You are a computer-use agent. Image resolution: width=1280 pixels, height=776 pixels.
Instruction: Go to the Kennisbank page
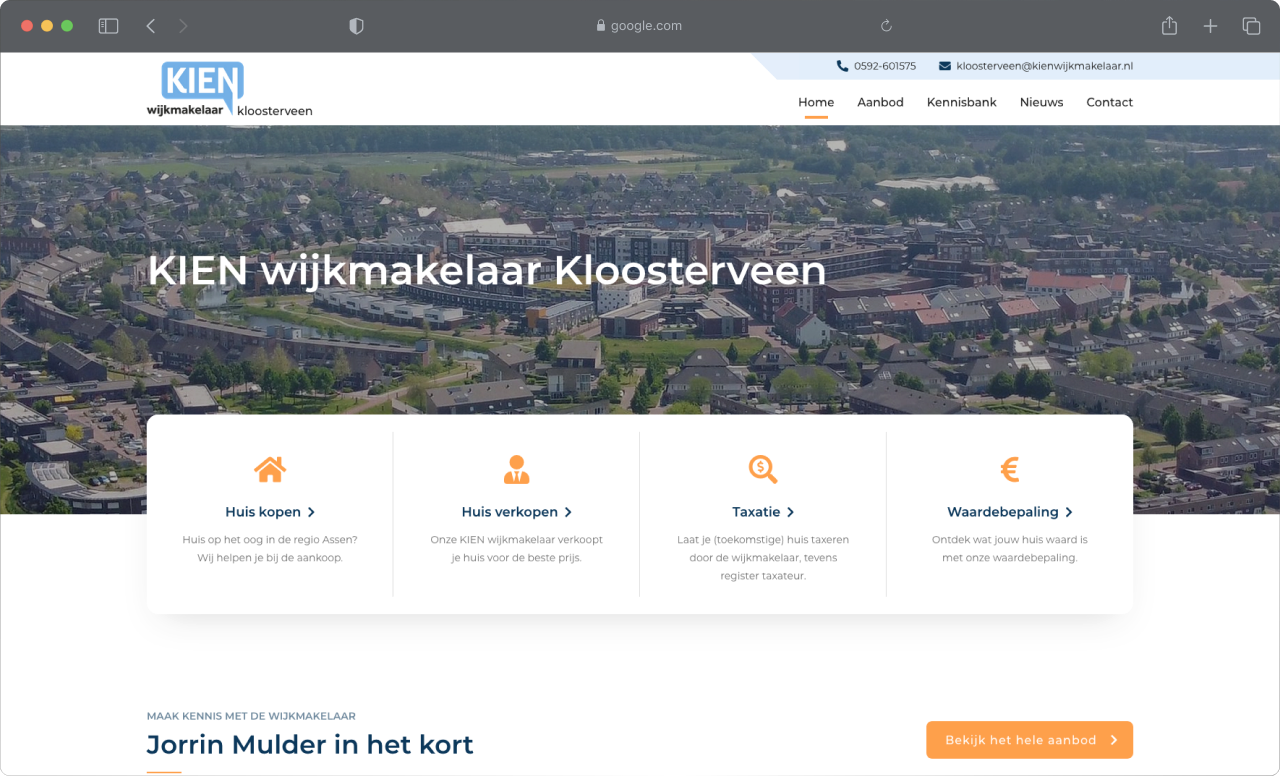961,102
